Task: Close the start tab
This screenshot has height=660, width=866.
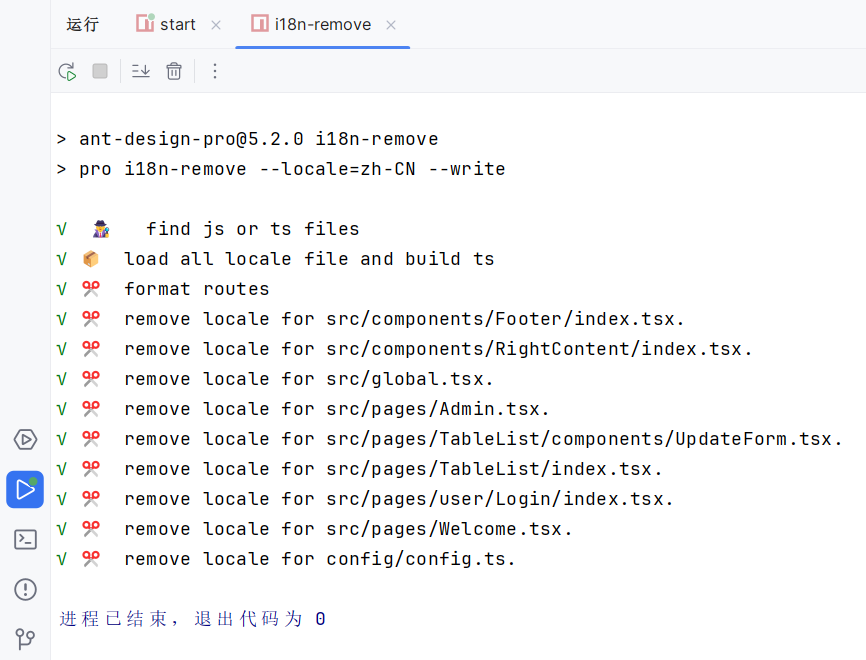Action: click(216, 25)
